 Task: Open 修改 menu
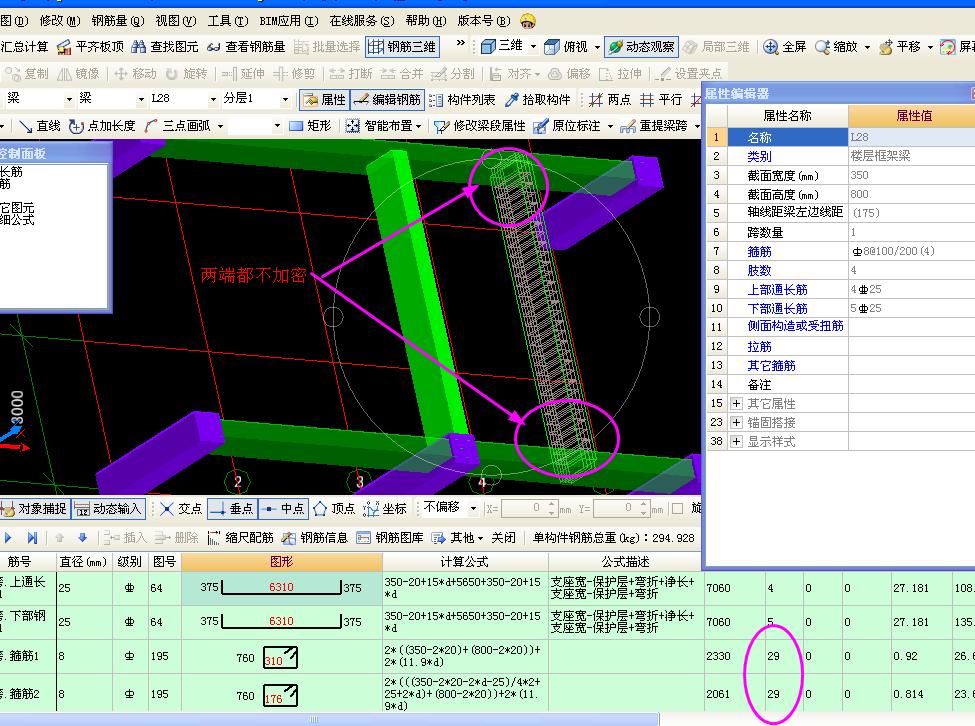coord(60,21)
